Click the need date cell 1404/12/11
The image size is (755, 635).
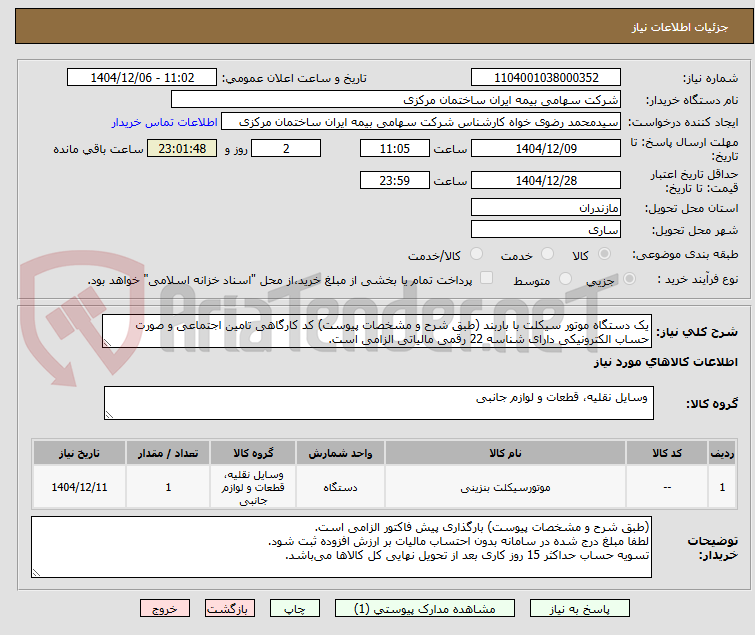click(x=79, y=487)
